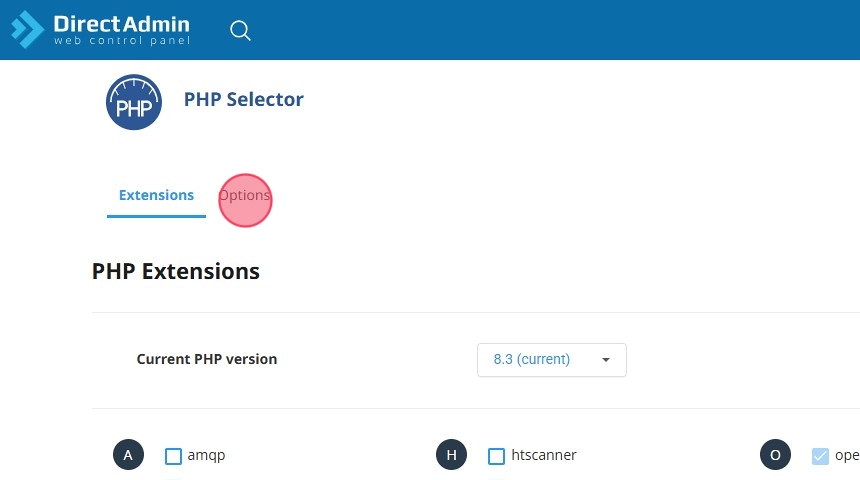Image resolution: width=860 pixels, height=480 pixels.
Task: Click the letter O group badge
Action: [x=775, y=455]
